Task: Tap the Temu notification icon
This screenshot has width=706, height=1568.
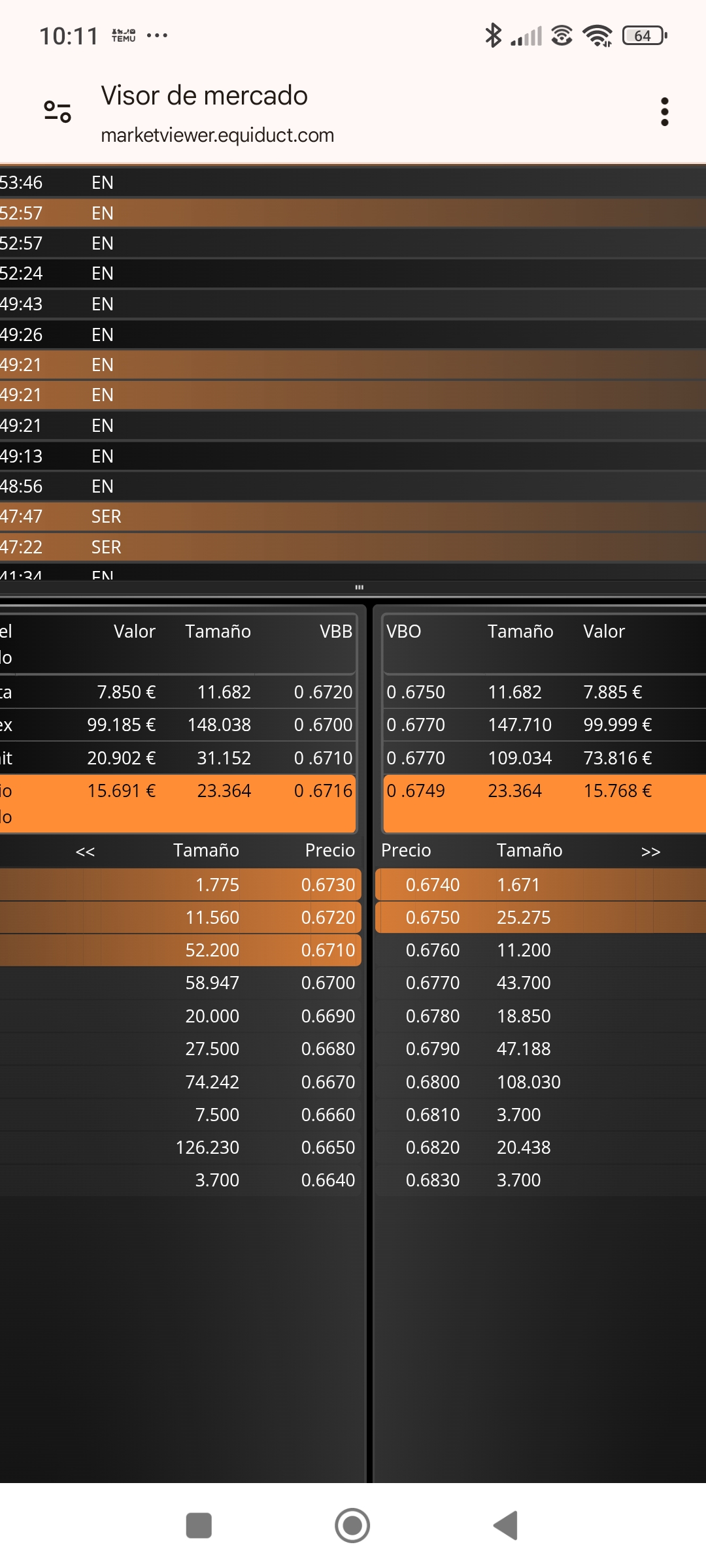Action: pos(124,35)
